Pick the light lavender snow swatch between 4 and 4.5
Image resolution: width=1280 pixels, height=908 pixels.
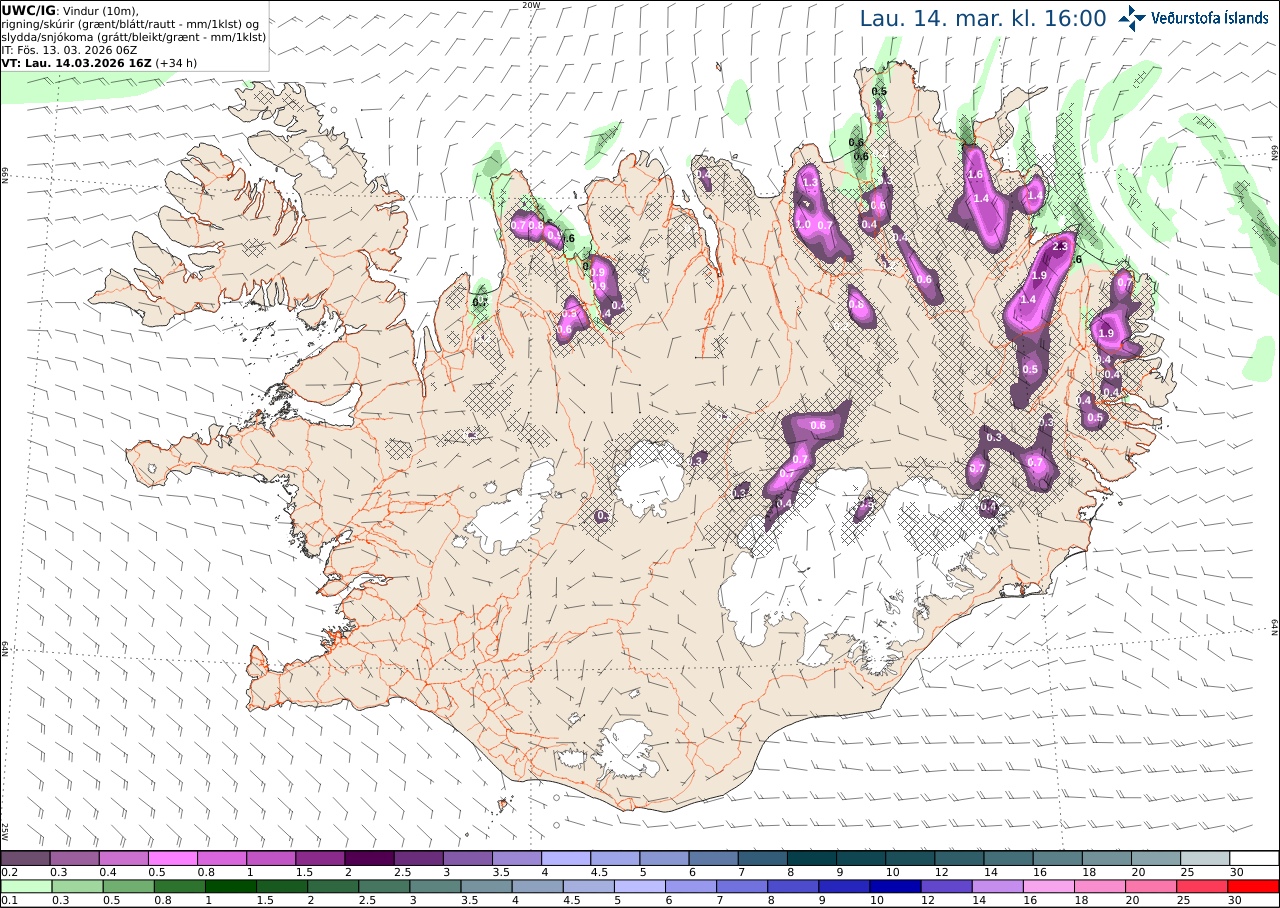[566, 858]
